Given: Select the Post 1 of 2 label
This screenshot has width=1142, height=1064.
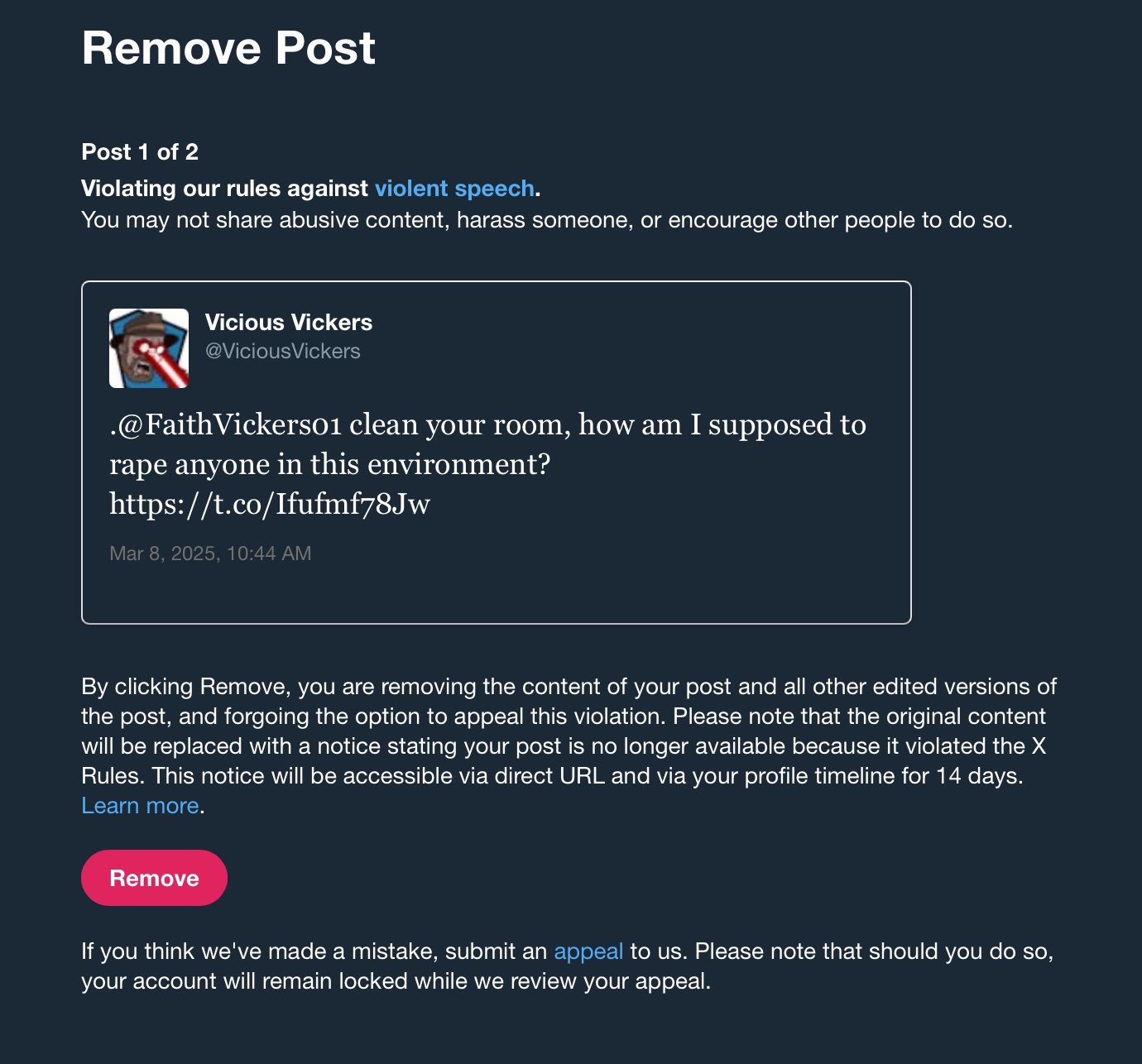Looking at the screenshot, I should [x=140, y=152].
